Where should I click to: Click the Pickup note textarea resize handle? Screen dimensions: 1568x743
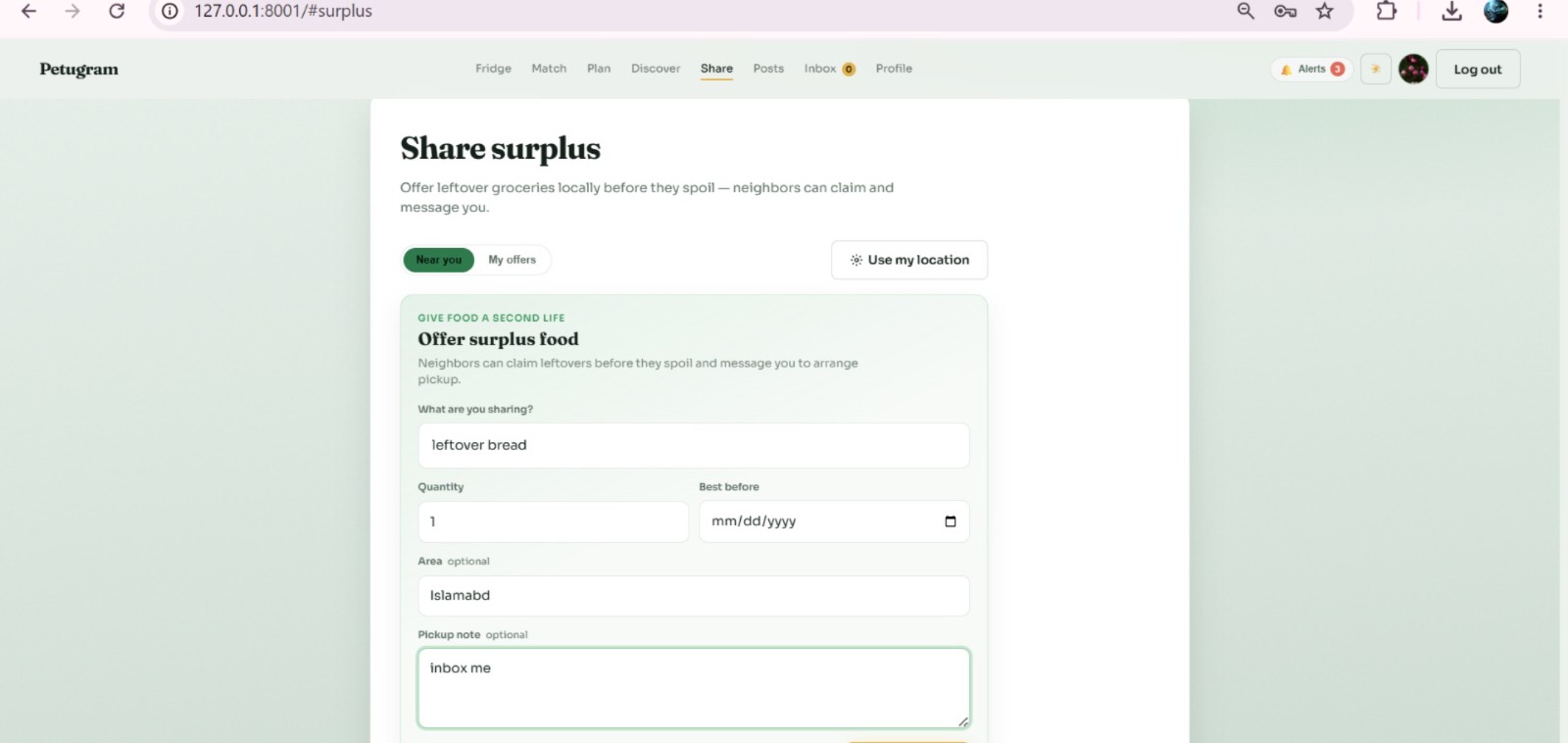[963, 721]
